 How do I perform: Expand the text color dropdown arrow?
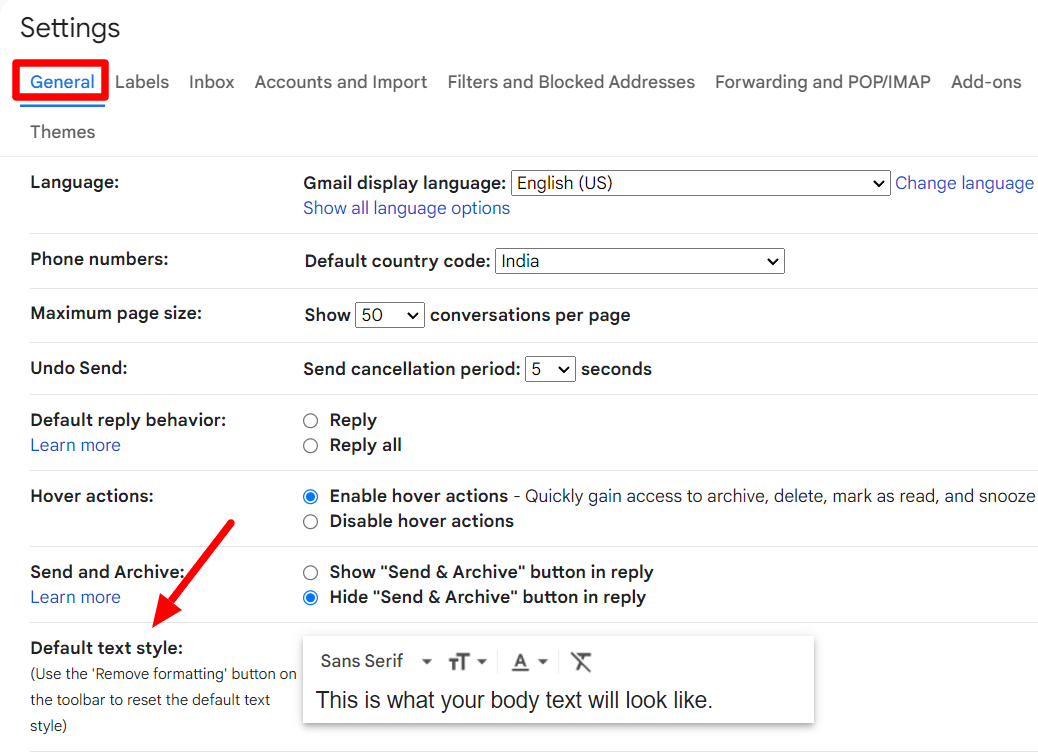click(543, 662)
